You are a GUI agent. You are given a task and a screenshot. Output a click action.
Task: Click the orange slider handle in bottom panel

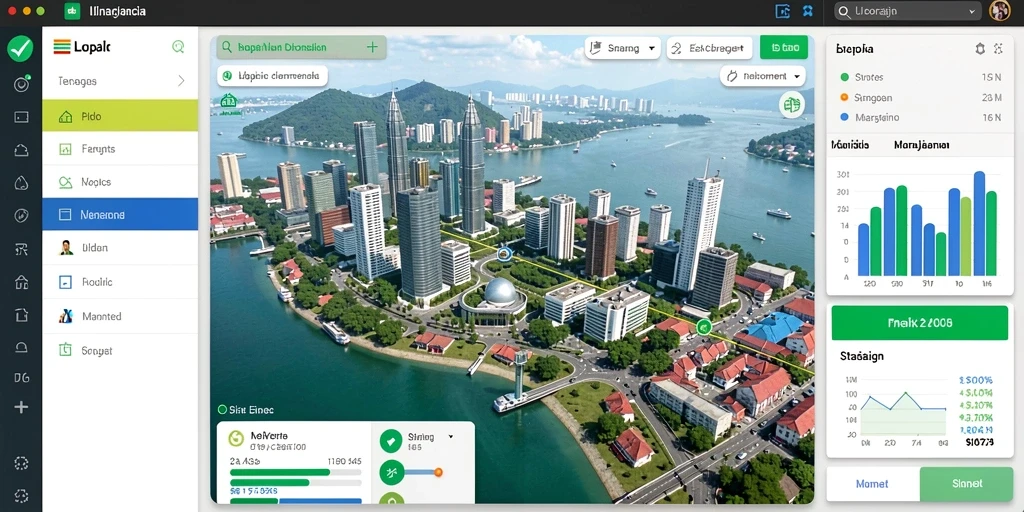coord(438,472)
